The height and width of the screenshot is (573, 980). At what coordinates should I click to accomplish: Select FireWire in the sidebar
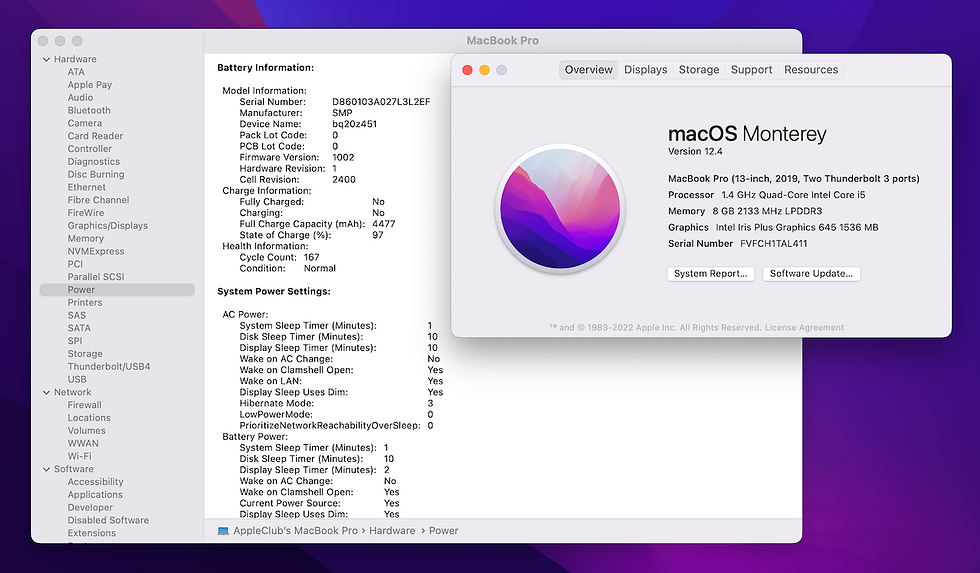86,213
